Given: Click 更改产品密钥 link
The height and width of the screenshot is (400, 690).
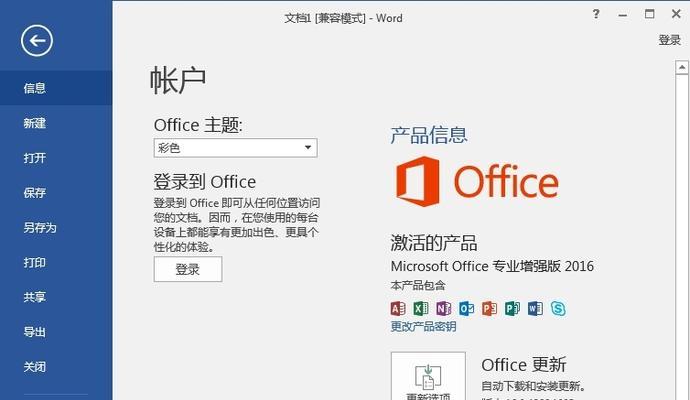Looking at the screenshot, I should [x=423, y=327].
